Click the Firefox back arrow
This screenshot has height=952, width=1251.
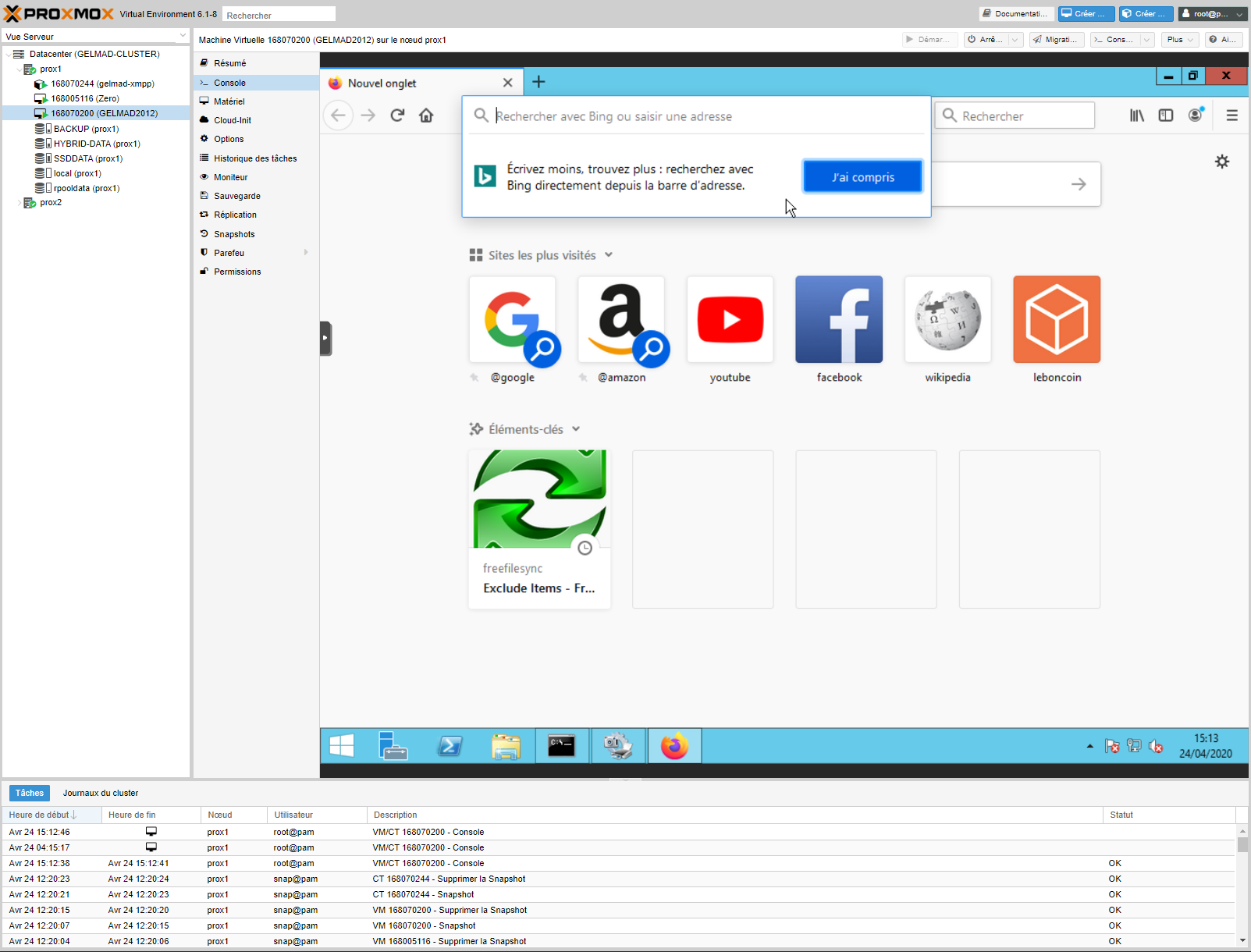[338, 115]
